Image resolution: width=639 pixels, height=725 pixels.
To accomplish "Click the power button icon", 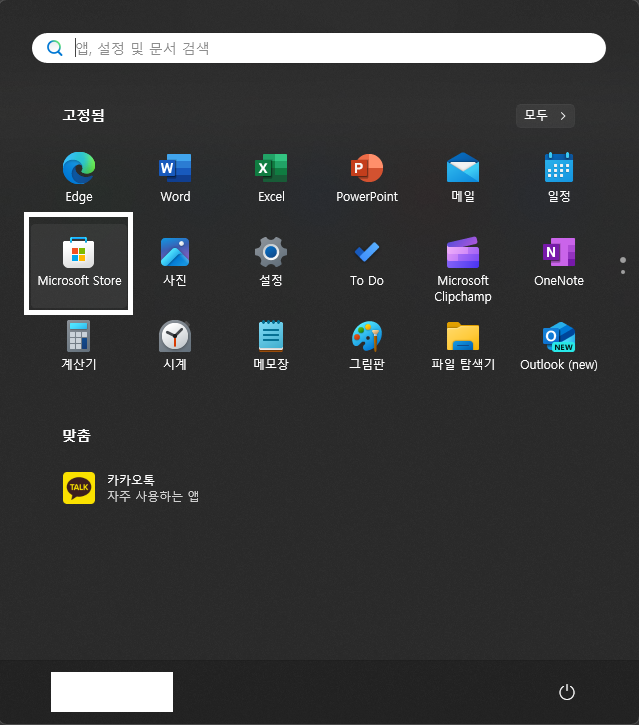I will tap(567, 692).
